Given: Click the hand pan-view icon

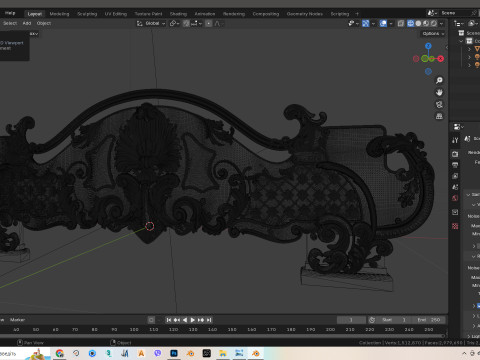Looking at the screenshot, I should [x=439, y=92].
